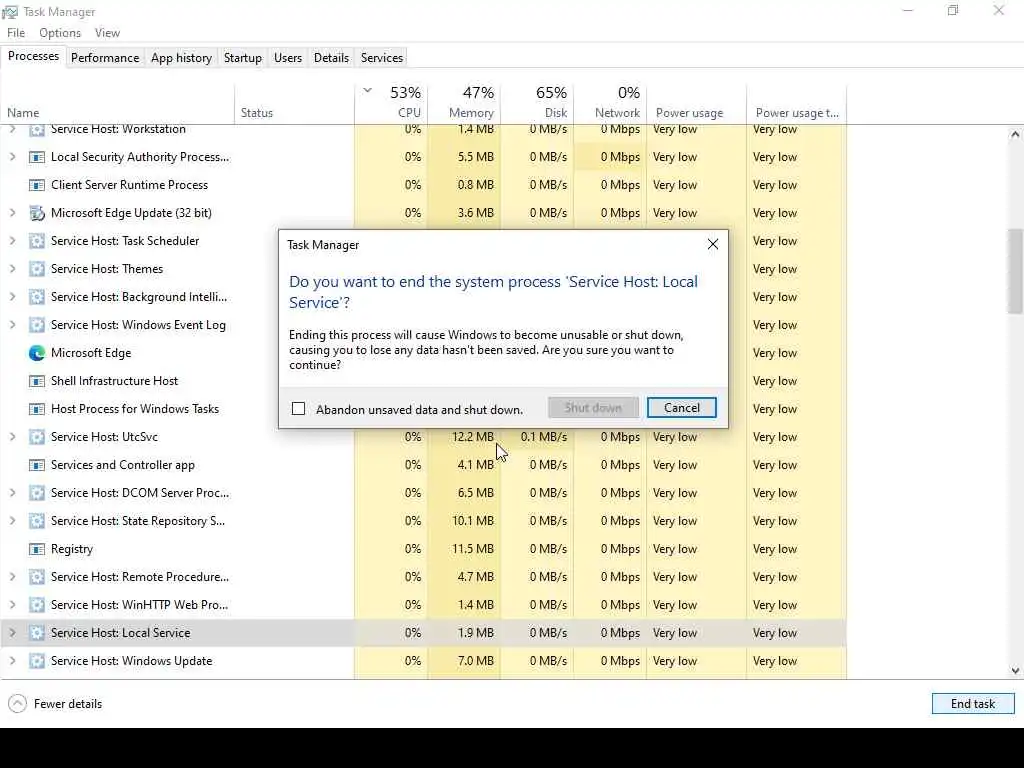Expand Service Host: DCOM Server Proc... row
1024x768 pixels.
(x=12, y=493)
